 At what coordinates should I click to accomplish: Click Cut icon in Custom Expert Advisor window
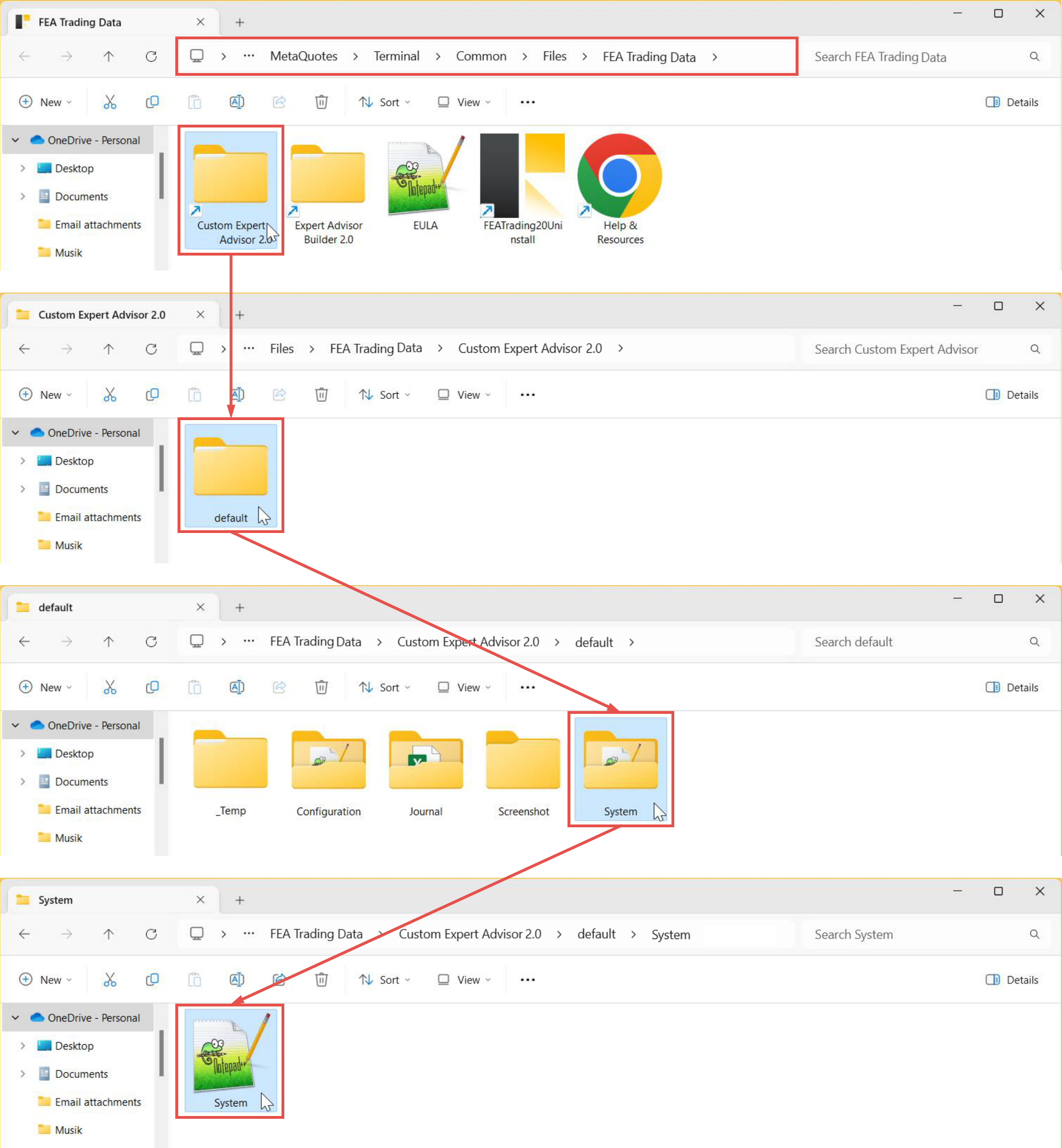[x=110, y=394]
